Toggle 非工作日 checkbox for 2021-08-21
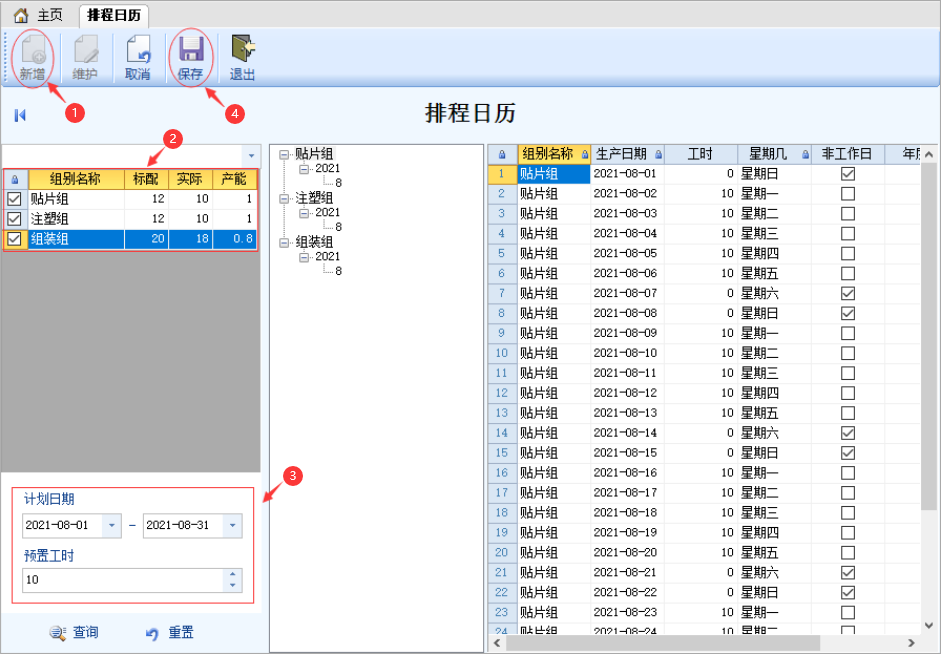 point(847,572)
